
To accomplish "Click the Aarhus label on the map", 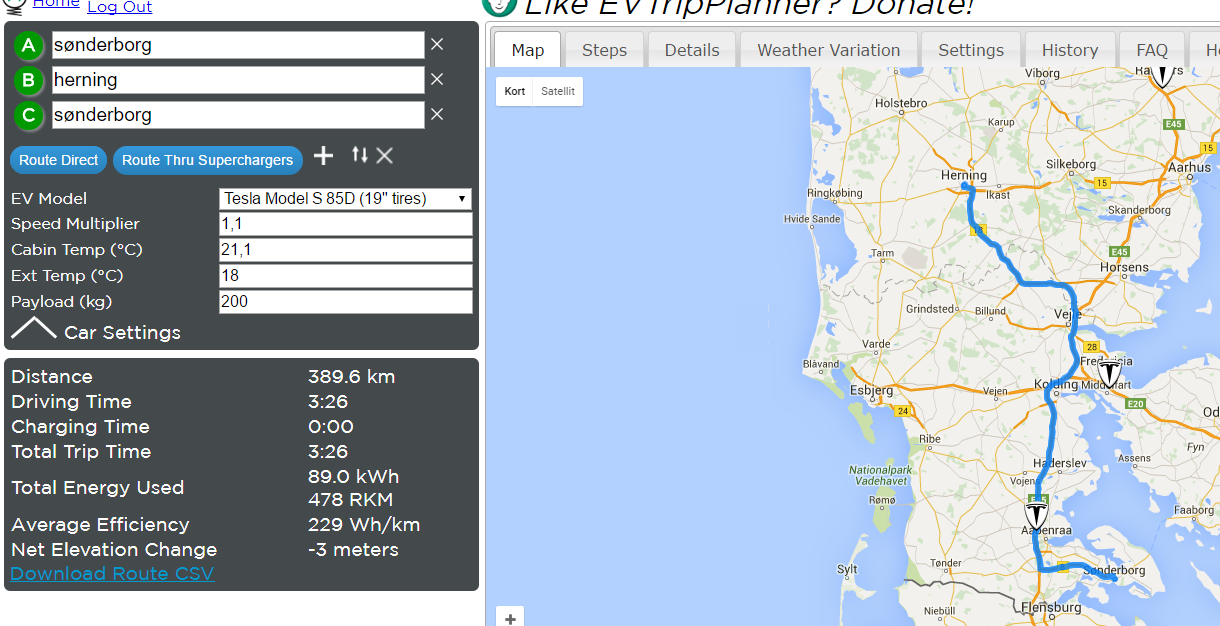I will [x=1189, y=168].
